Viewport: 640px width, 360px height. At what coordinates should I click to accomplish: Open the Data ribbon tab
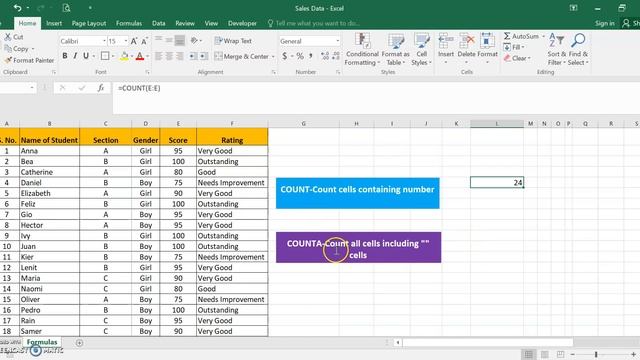pos(158,23)
